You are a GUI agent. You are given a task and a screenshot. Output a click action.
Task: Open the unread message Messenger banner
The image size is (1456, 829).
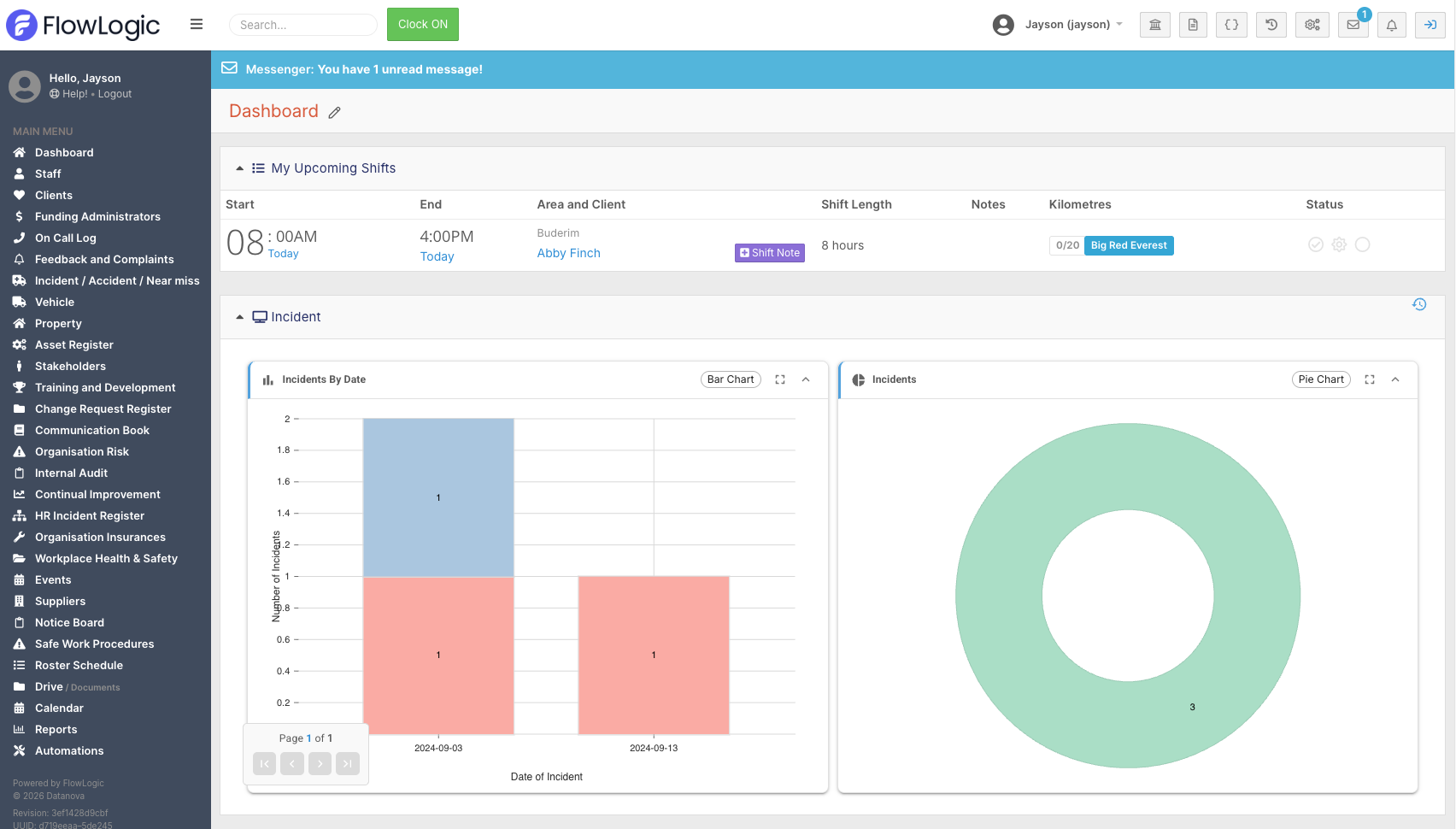click(832, 69)
